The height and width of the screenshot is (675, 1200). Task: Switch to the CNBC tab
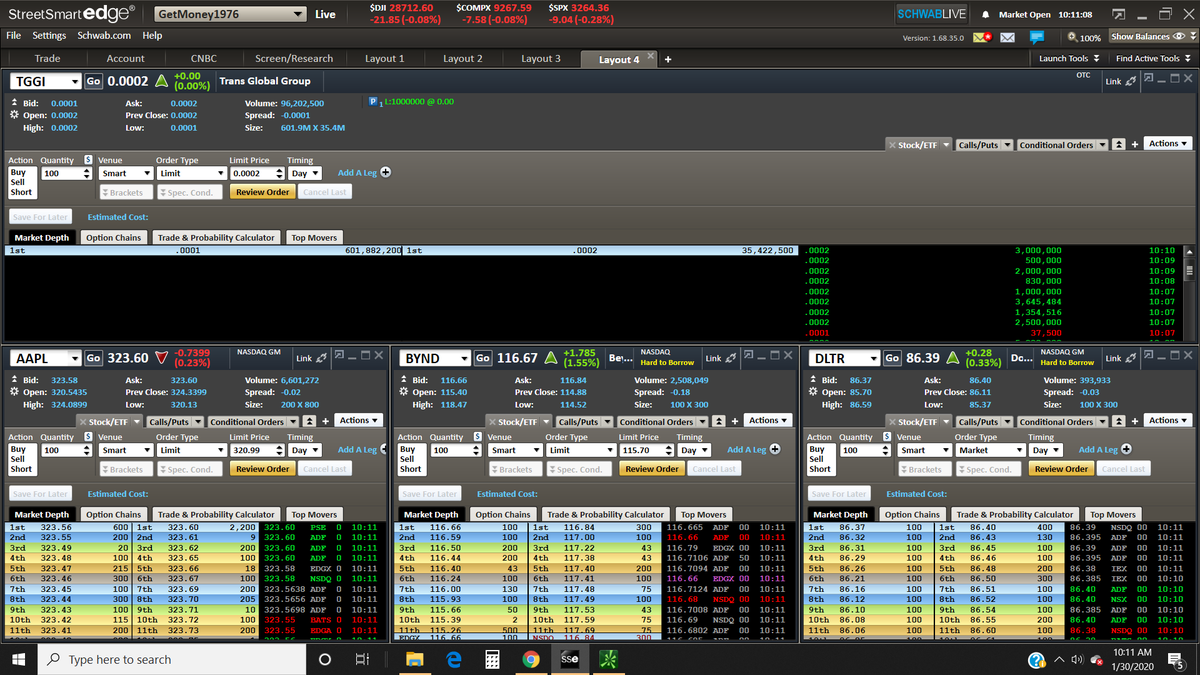(x=203, y=59)
